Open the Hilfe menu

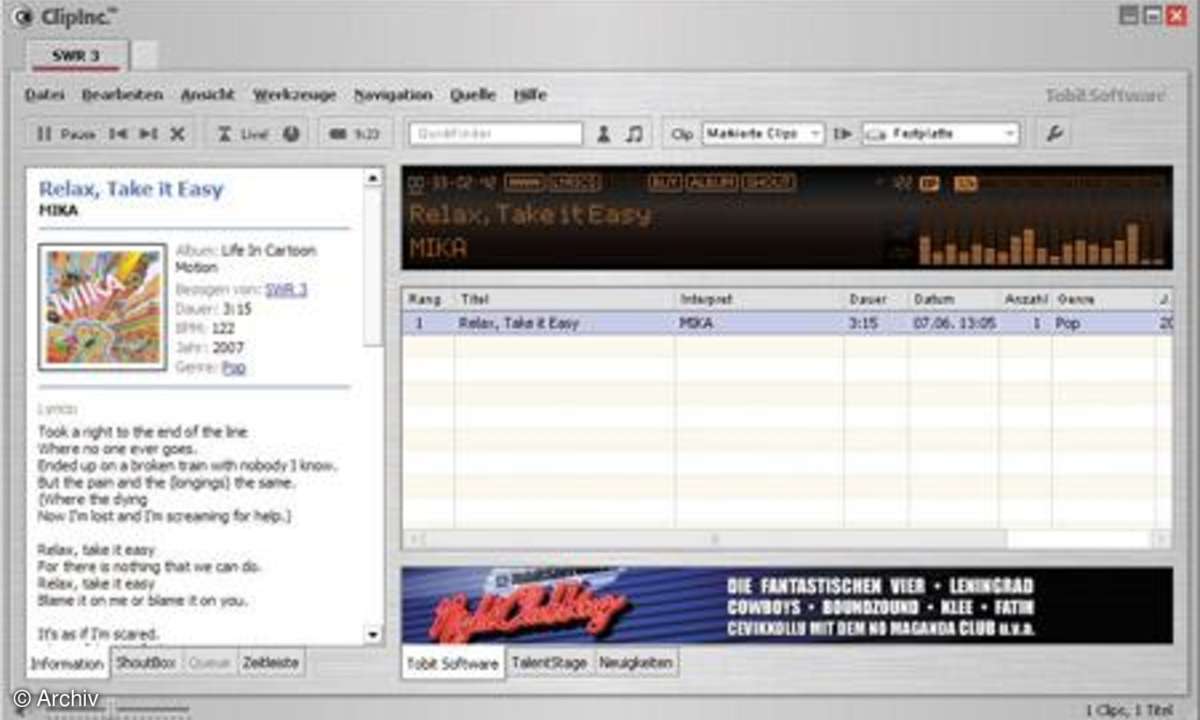pyautogui.click(x=530, y=95)
